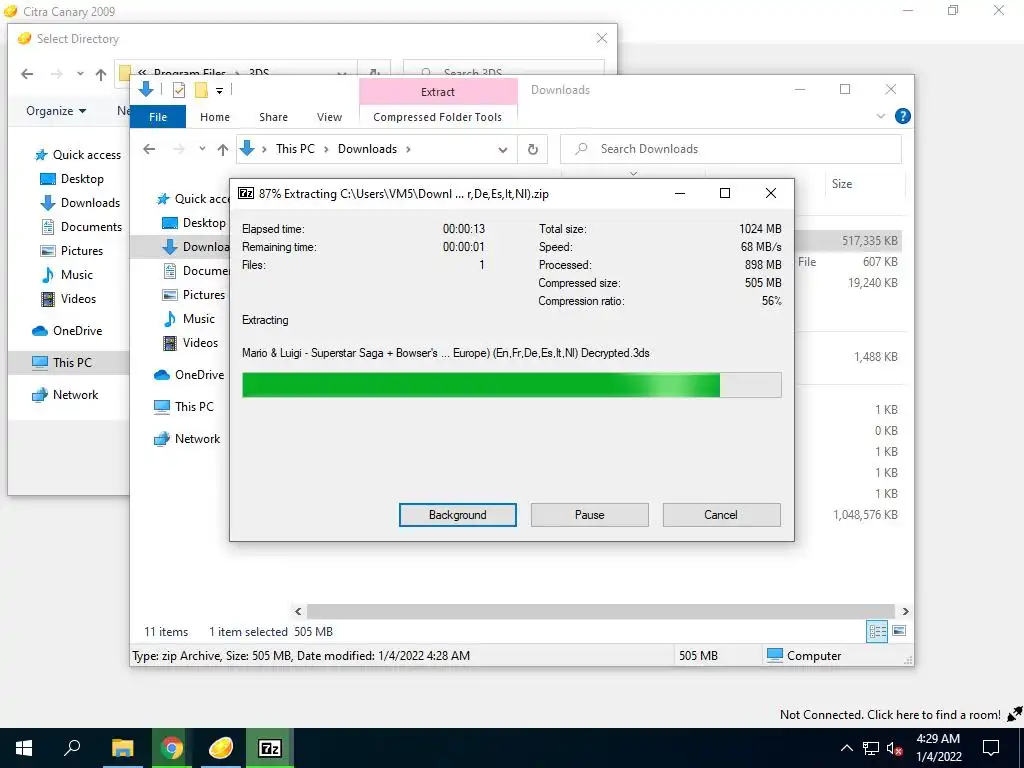Select OneDrive in Select Directory sidebar

tap(67, 330)
